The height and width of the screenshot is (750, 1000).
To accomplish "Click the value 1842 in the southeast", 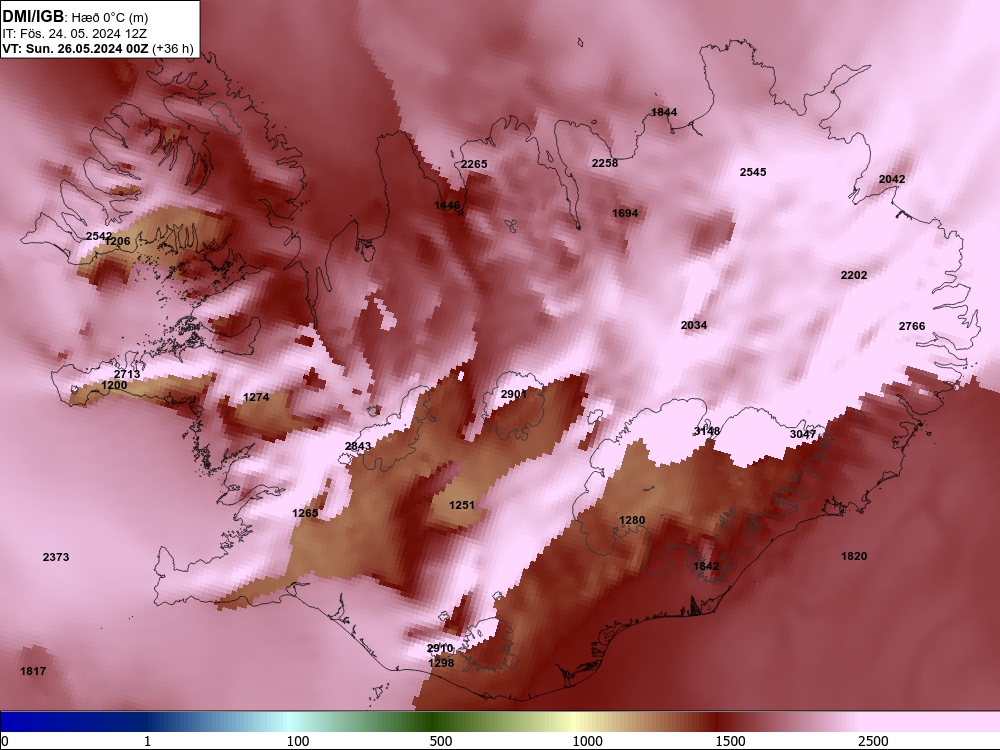I will click(706, 566).
